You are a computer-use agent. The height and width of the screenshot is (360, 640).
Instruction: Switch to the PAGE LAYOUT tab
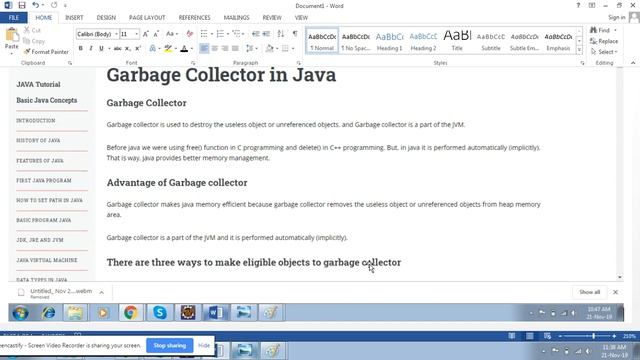point(147,18)
